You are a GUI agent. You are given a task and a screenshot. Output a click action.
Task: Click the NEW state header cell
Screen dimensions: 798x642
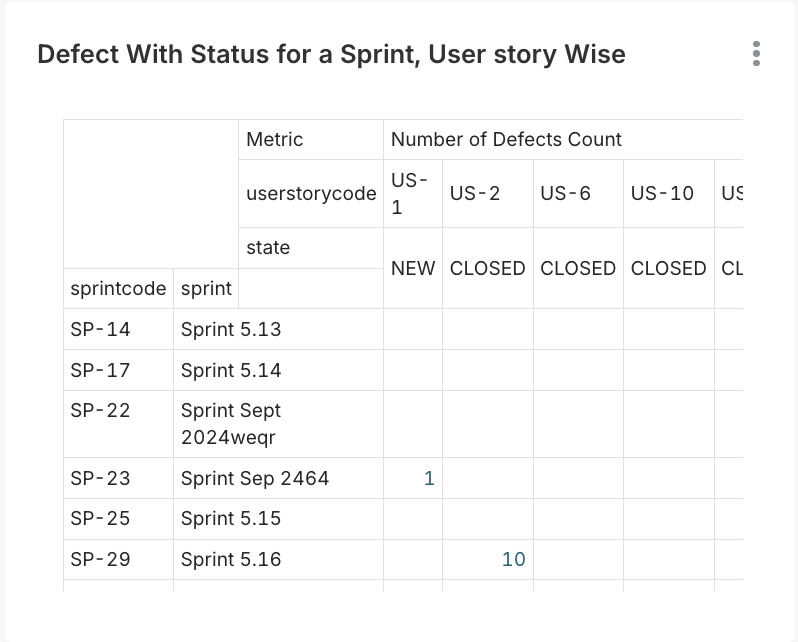413,268
